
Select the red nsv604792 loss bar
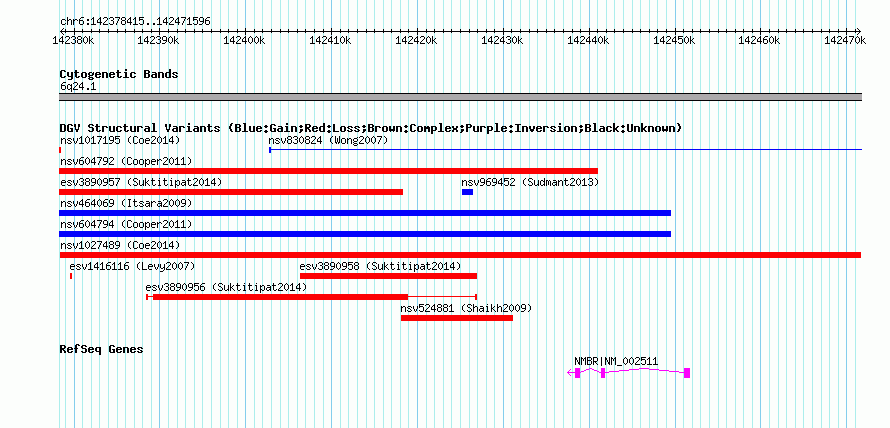coord(329,171)
